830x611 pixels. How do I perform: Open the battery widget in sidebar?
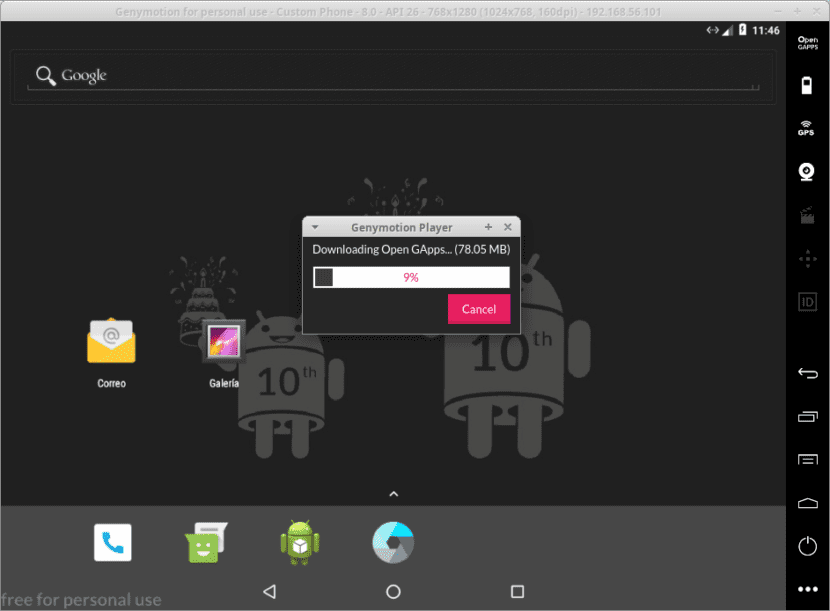click(x=807, y=85)
